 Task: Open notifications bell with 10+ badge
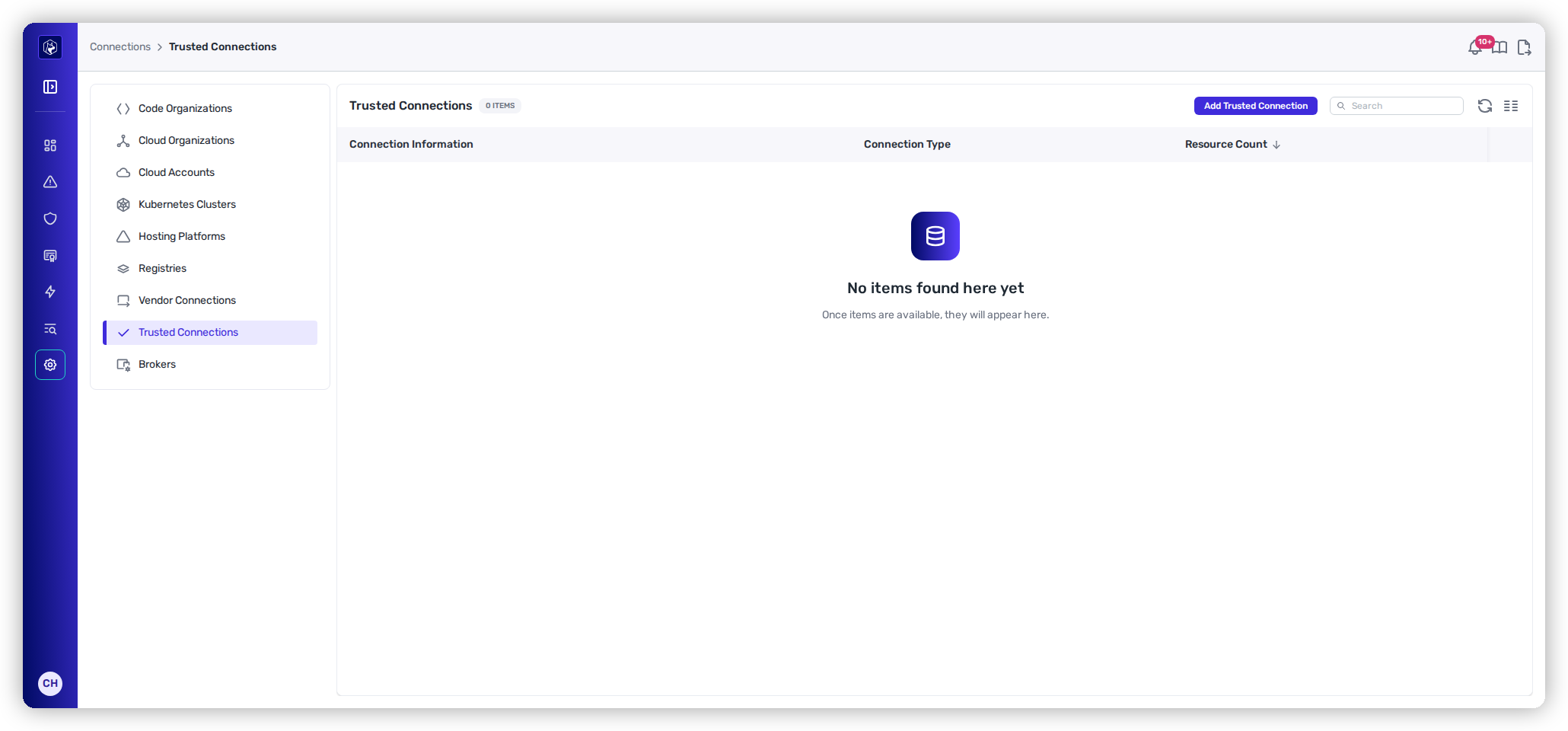[1477, 46]
